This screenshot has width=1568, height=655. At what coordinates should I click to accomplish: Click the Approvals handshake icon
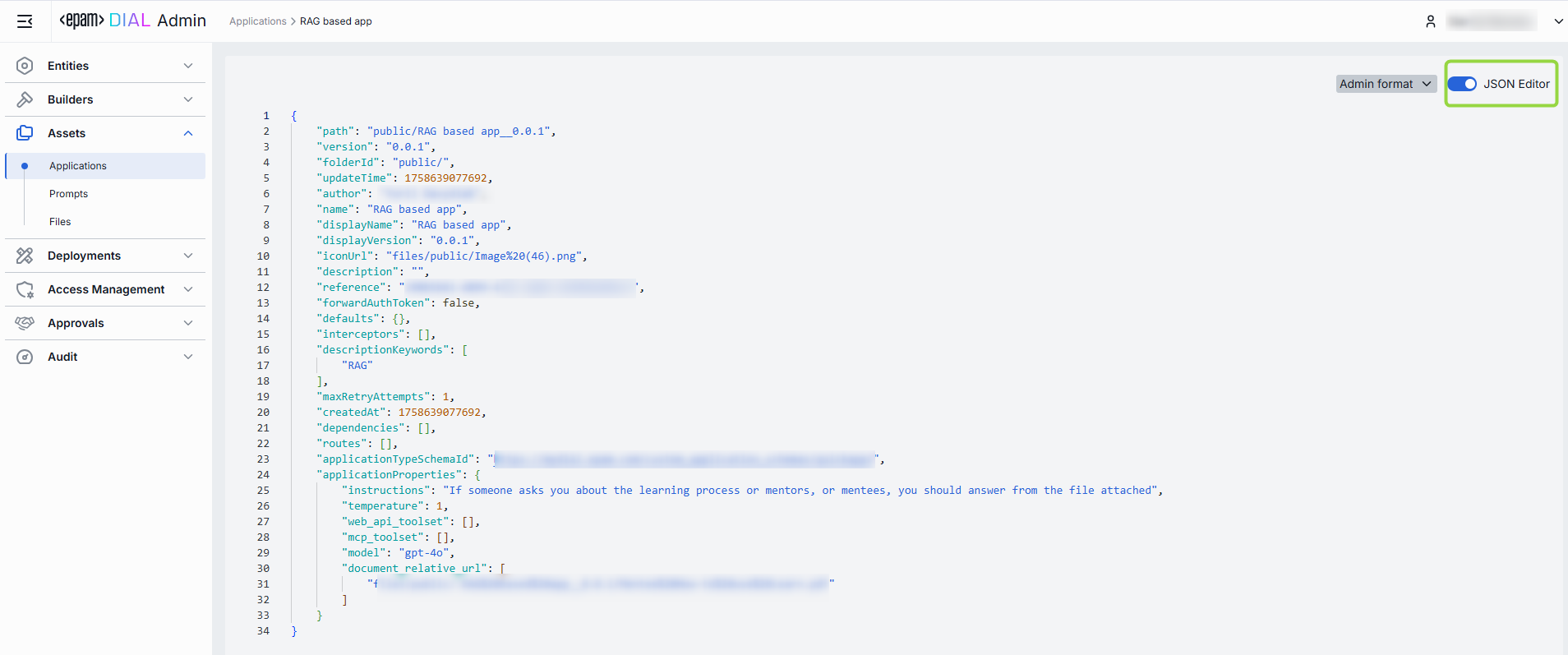25,323
